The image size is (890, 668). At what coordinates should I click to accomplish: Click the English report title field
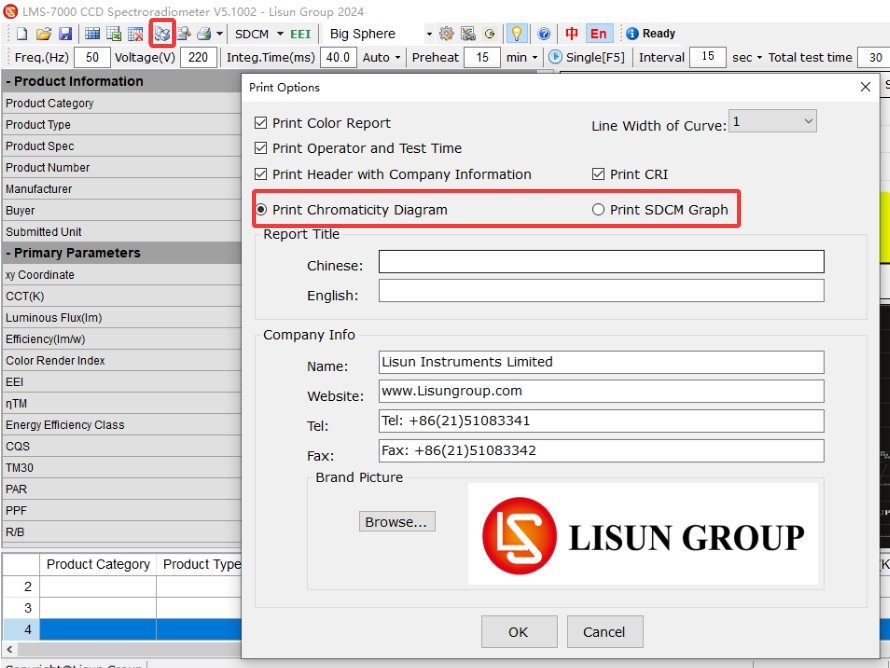(601, 291)
